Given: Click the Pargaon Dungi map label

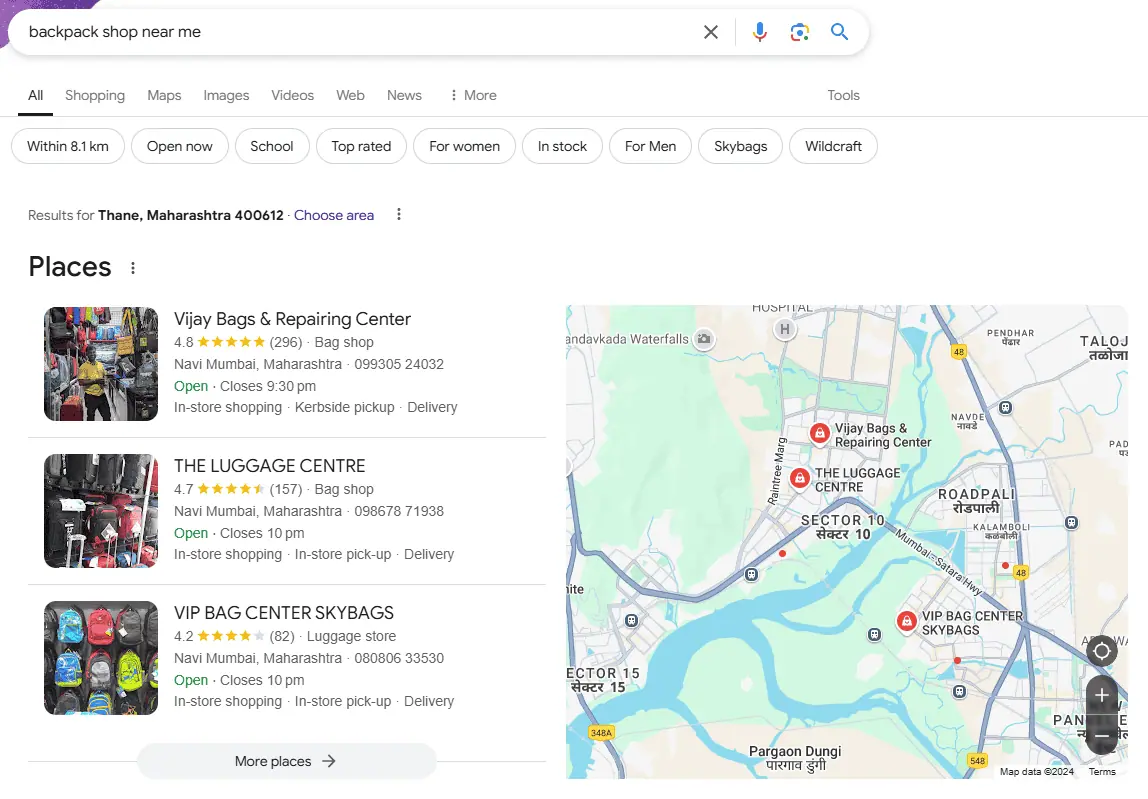Looking at the screenshot, I should pos(795,758).
